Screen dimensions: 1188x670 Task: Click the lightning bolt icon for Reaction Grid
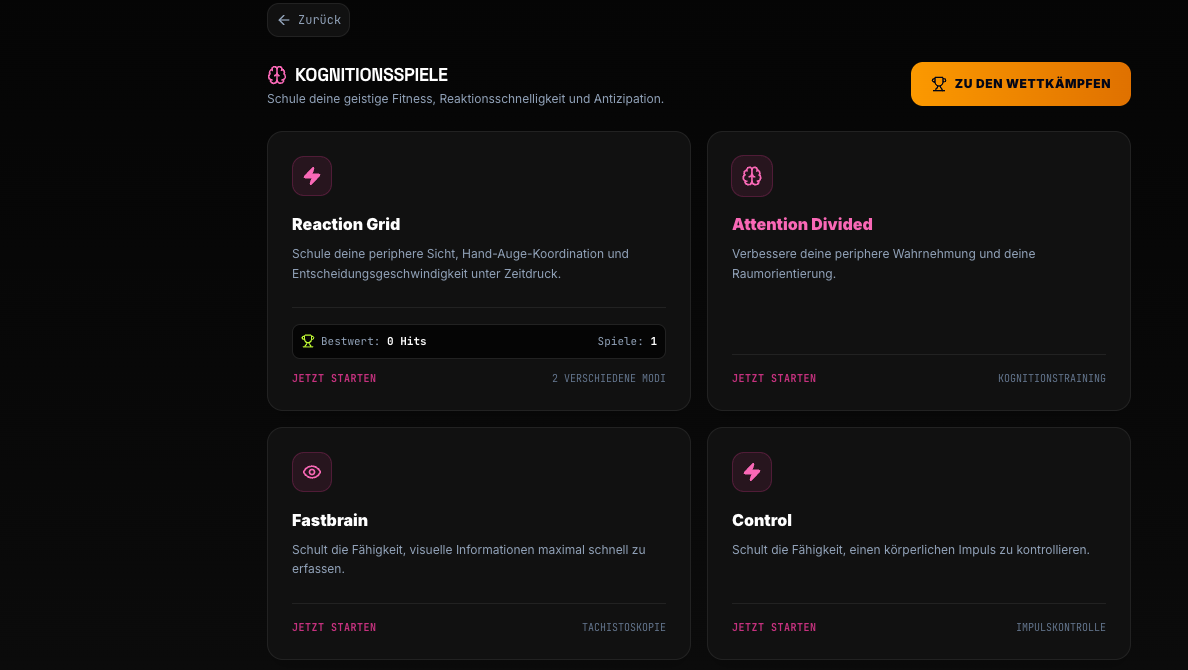click(311, 176)
